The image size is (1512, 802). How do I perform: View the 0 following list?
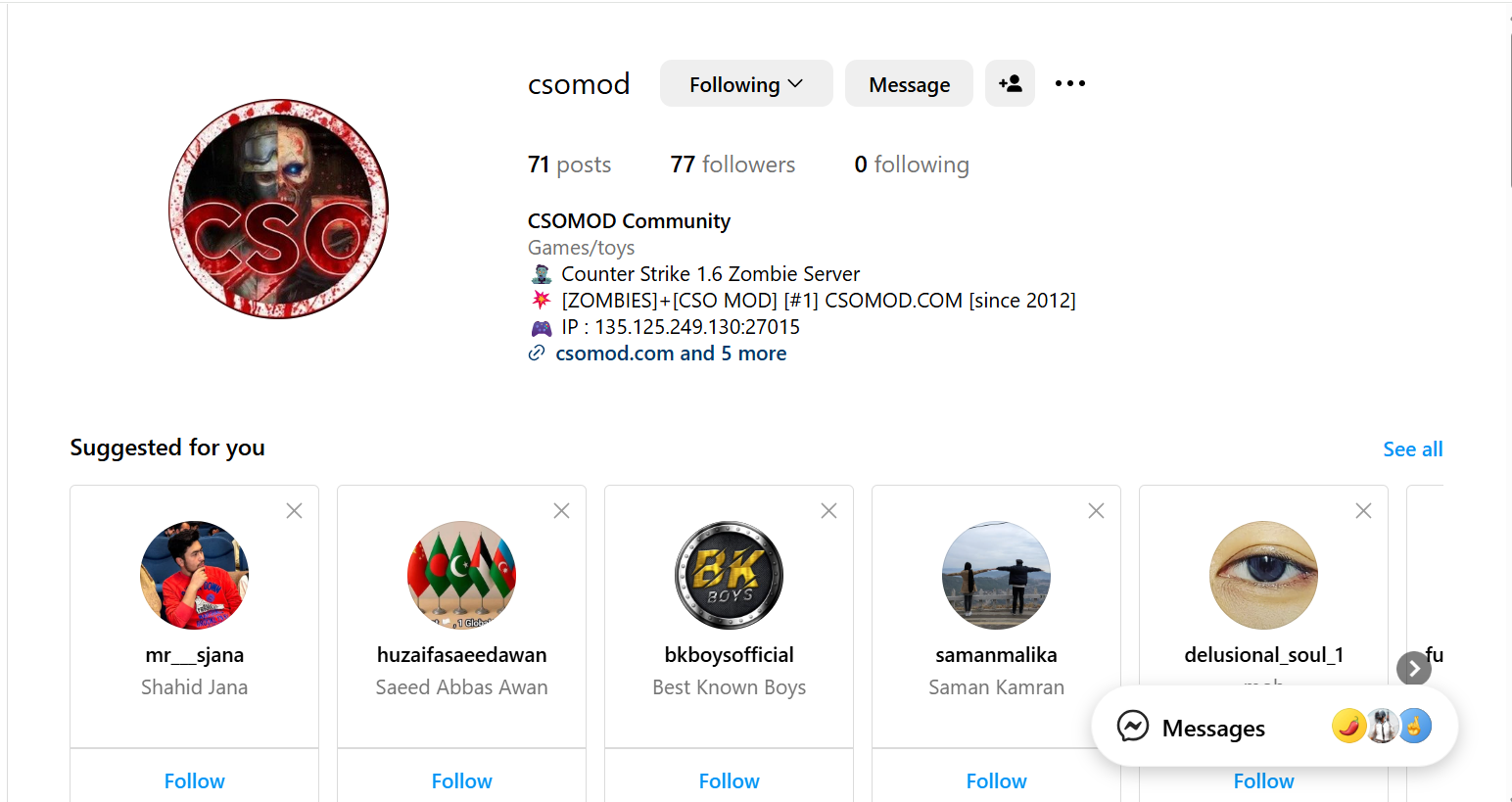click(x=912, y=165)
